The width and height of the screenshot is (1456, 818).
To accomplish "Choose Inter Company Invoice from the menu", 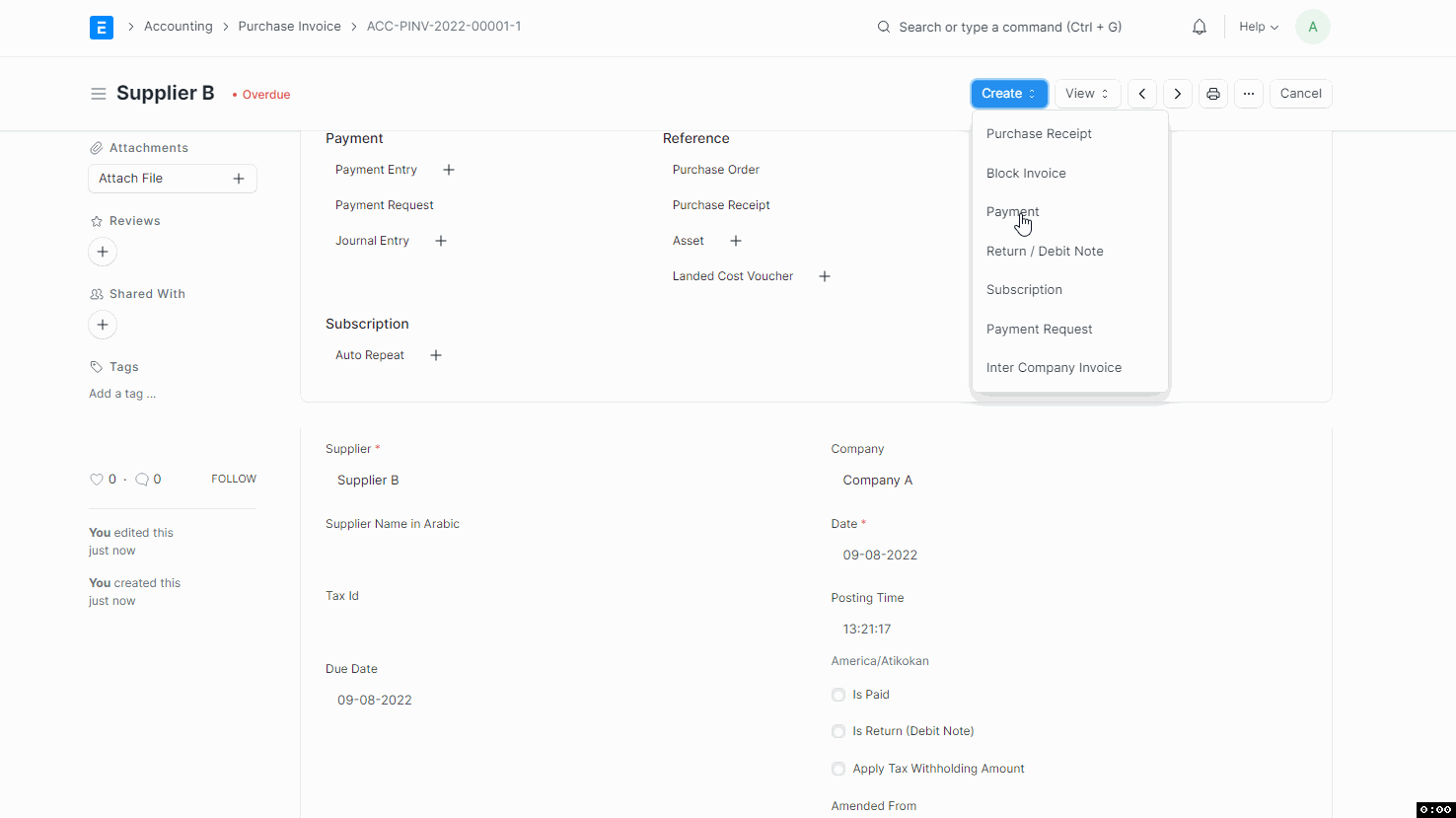I will [1054, 367].
